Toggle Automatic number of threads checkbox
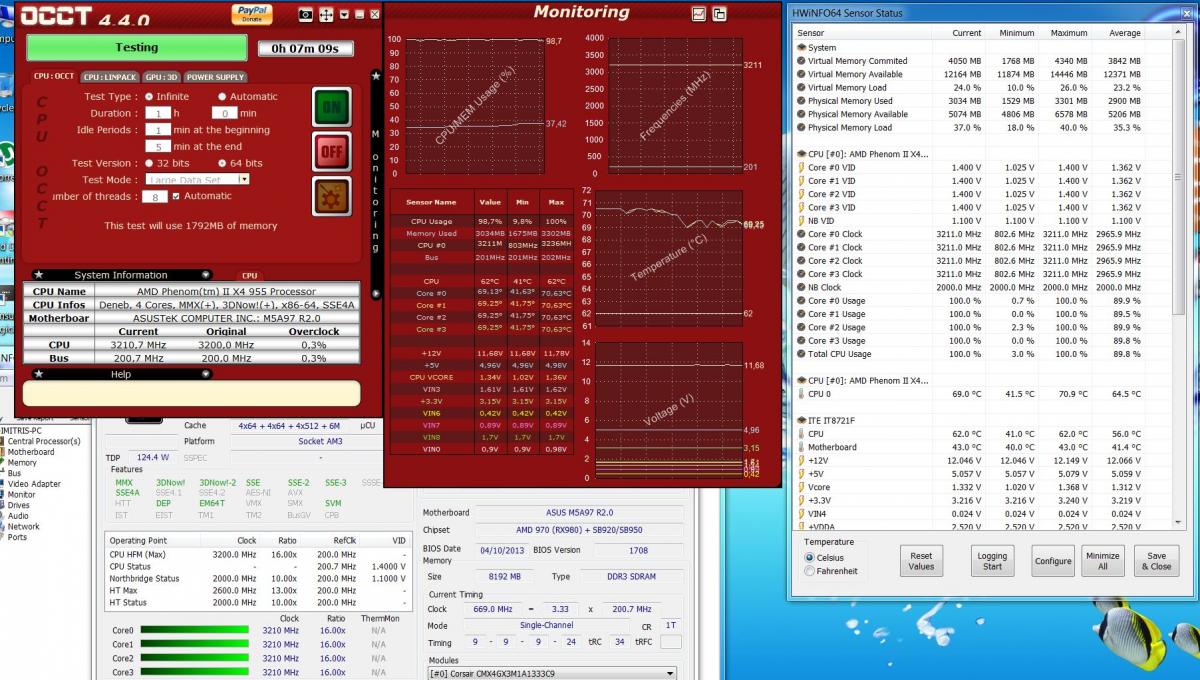Viewport: 1200px width, 680px height. click(x=176, y=196)
